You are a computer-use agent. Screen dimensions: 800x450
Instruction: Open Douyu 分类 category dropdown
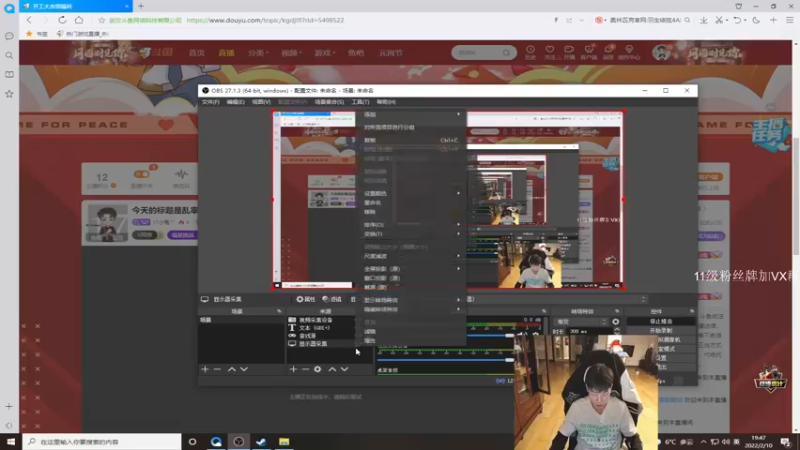click(x=258, y=53)
